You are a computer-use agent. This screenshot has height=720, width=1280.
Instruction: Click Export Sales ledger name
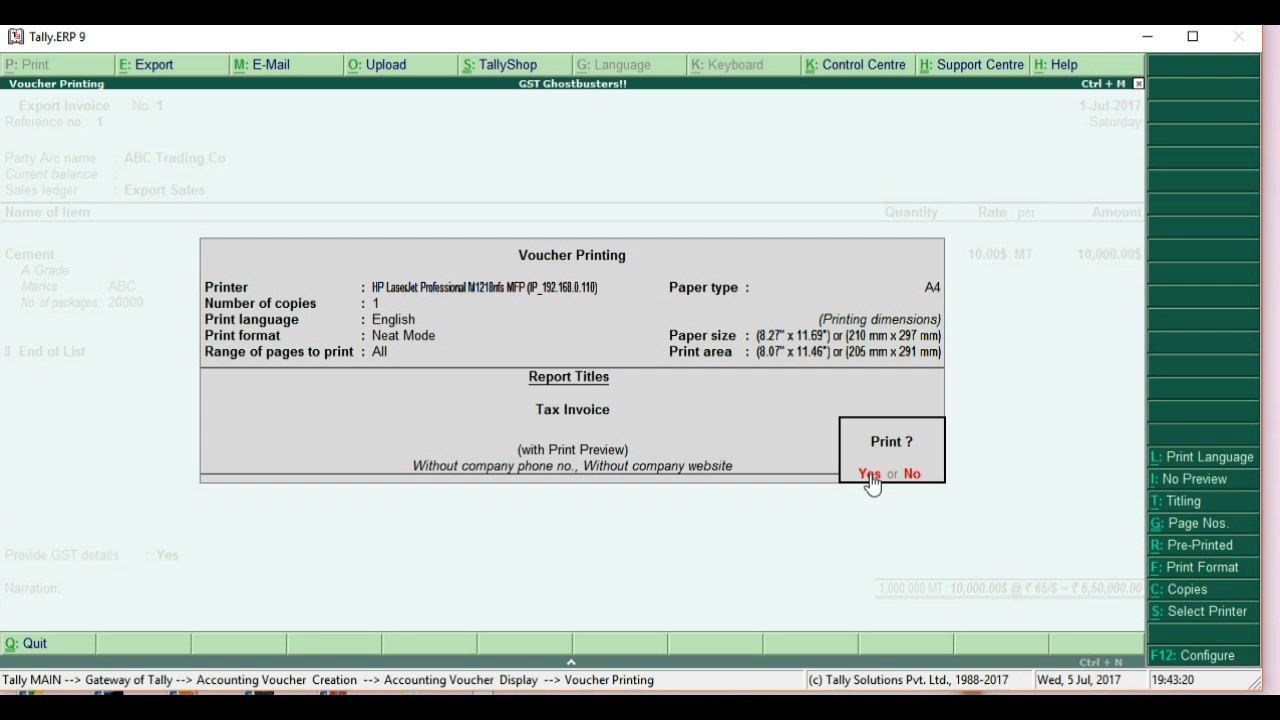pos(164,190)
